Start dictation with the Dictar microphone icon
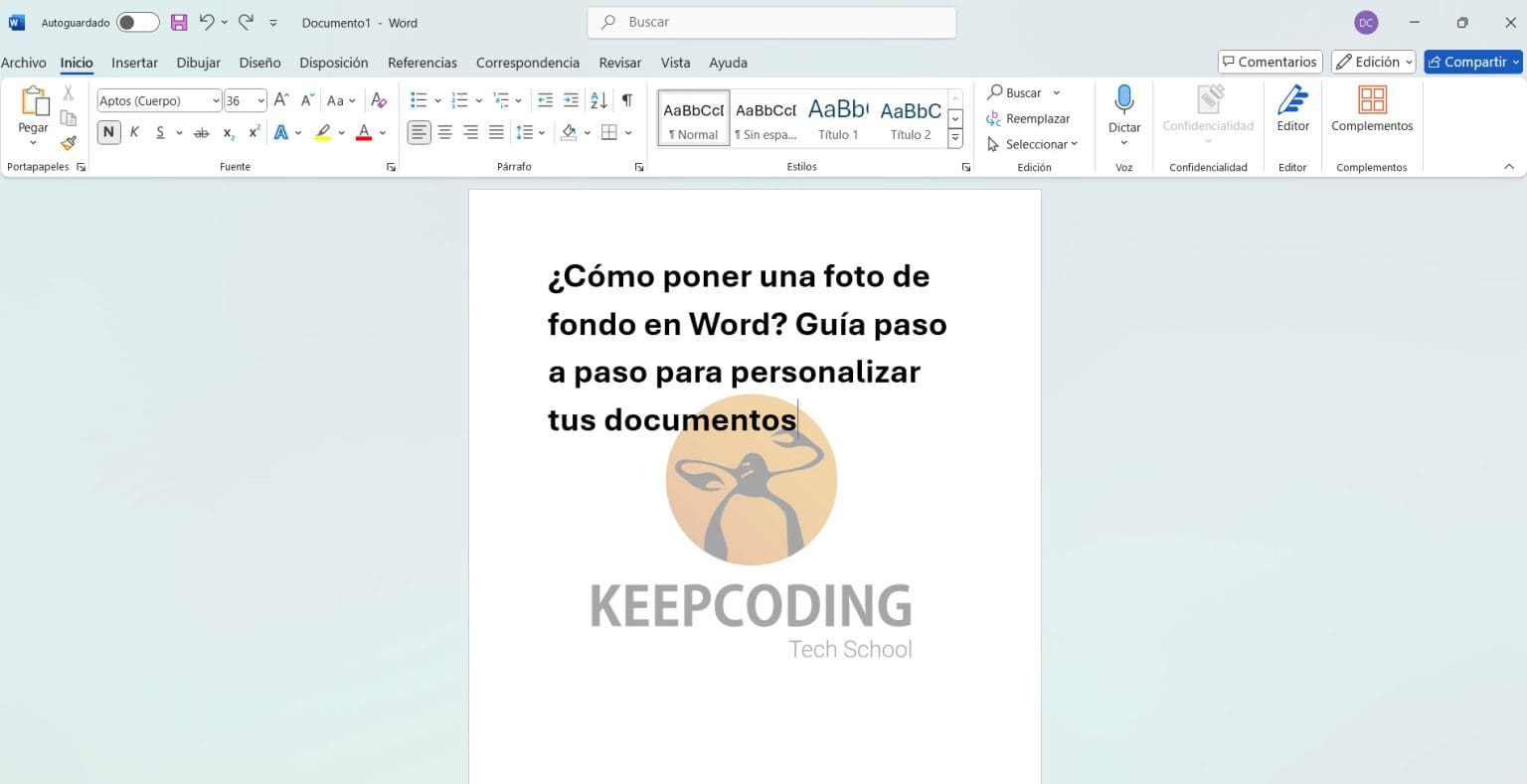Image resolution: width=1527 pixels, height=784 pixels. pyautogui.click(x=1123, y=100)
